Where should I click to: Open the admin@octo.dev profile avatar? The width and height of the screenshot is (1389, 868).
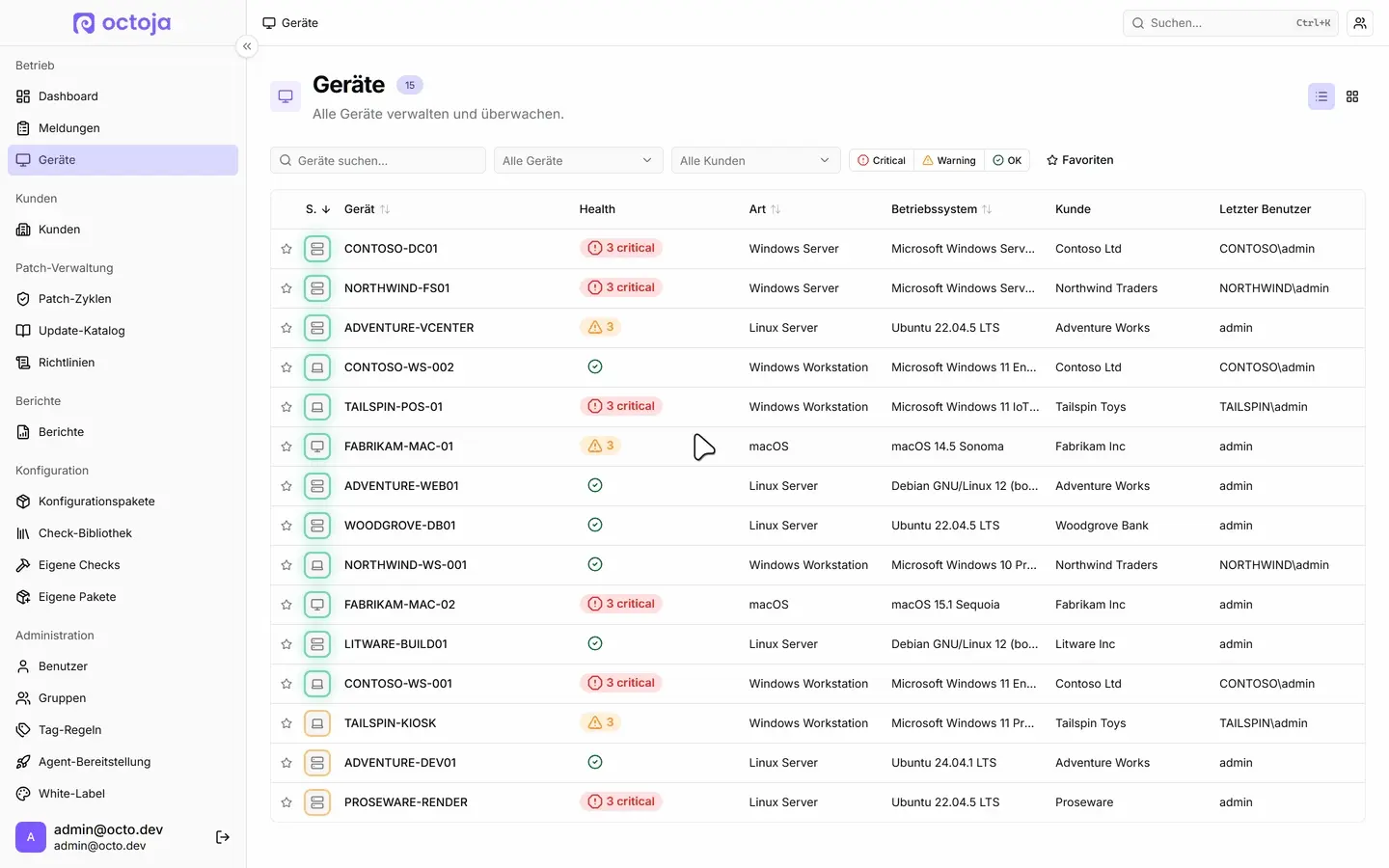click(x=31, y=837)
